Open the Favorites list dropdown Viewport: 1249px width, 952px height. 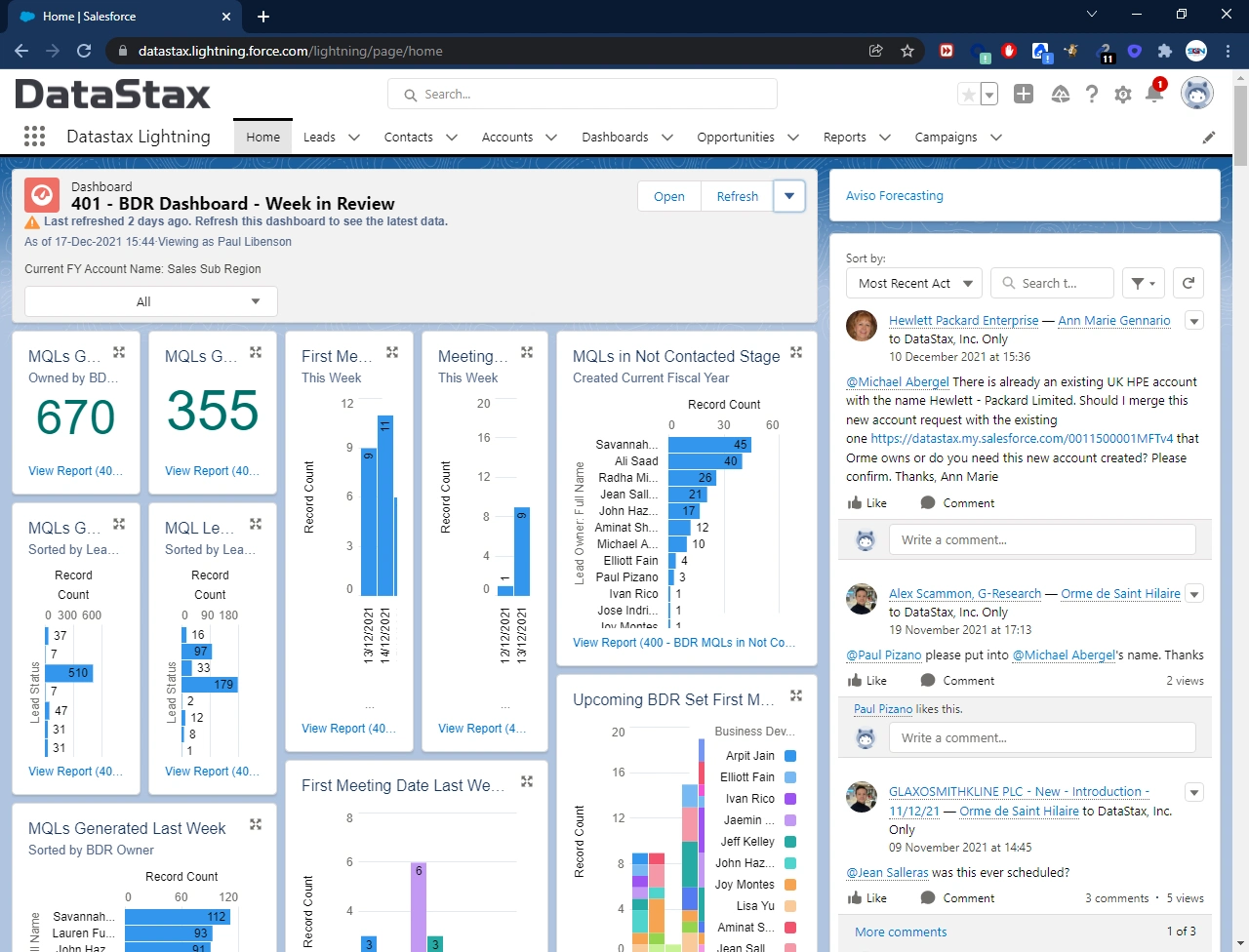pyautogui.click(x=989, y=94)
